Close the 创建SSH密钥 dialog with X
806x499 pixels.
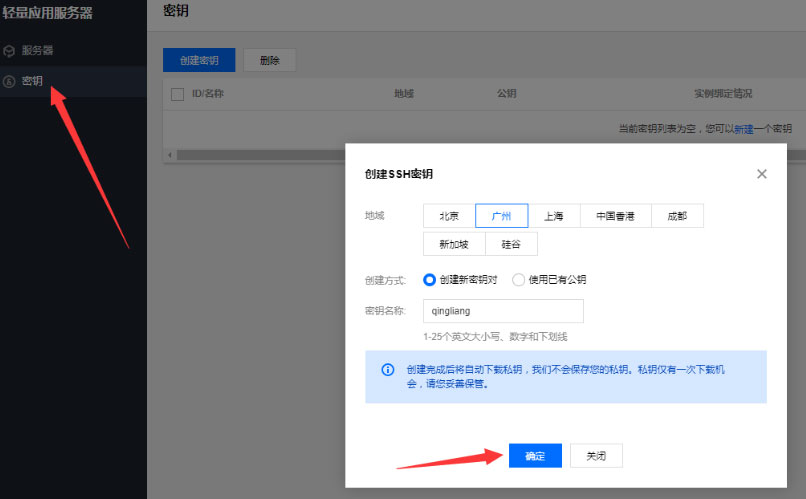pos(762,174)
